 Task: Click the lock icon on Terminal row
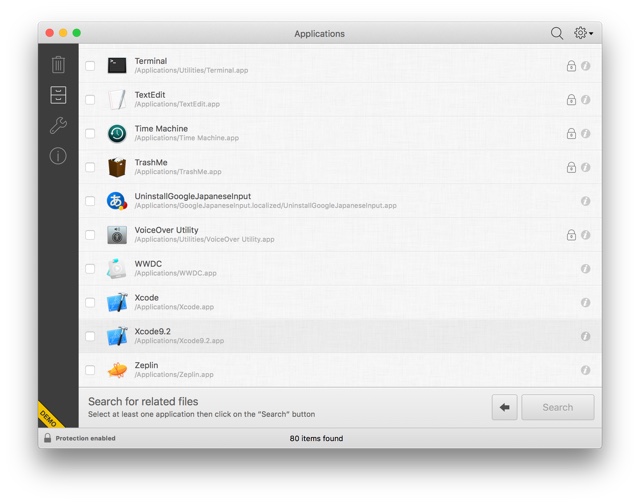571,66
